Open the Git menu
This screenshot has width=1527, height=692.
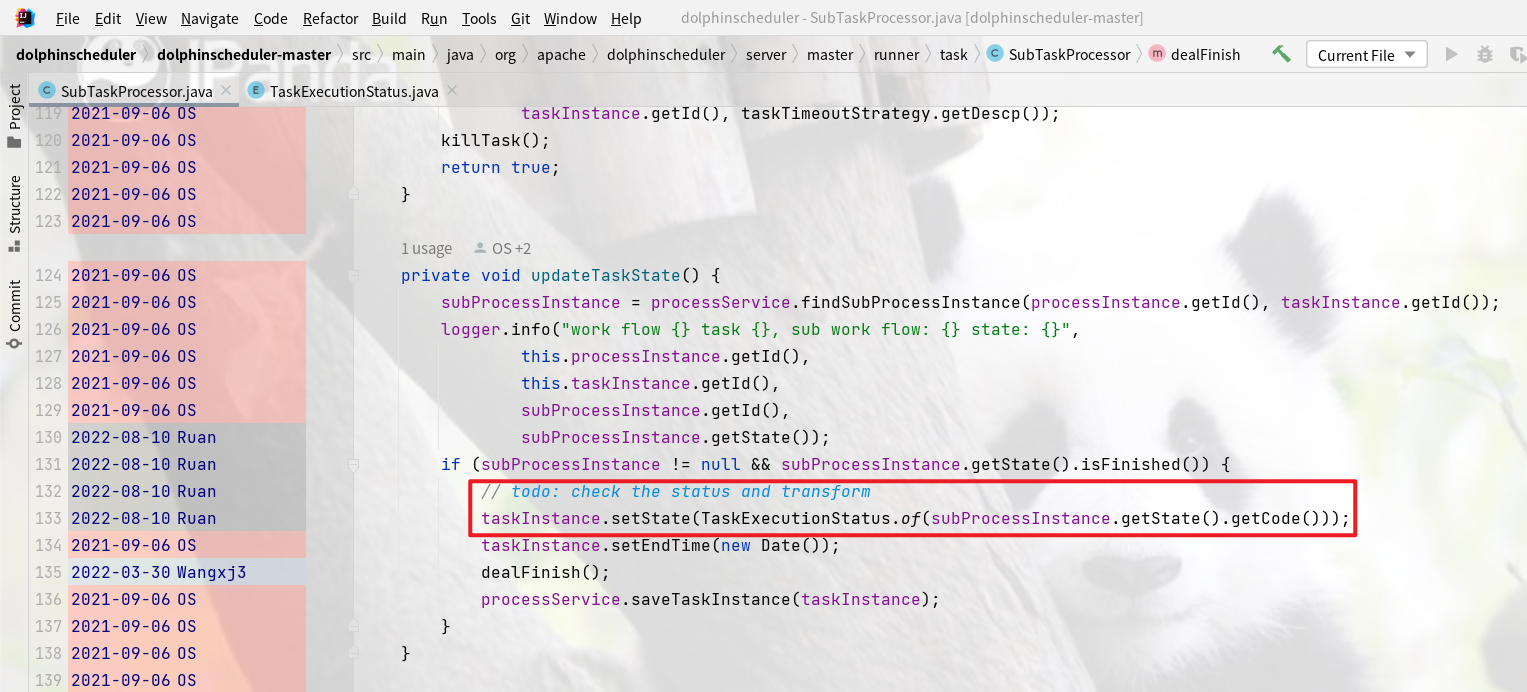point(520,18)
